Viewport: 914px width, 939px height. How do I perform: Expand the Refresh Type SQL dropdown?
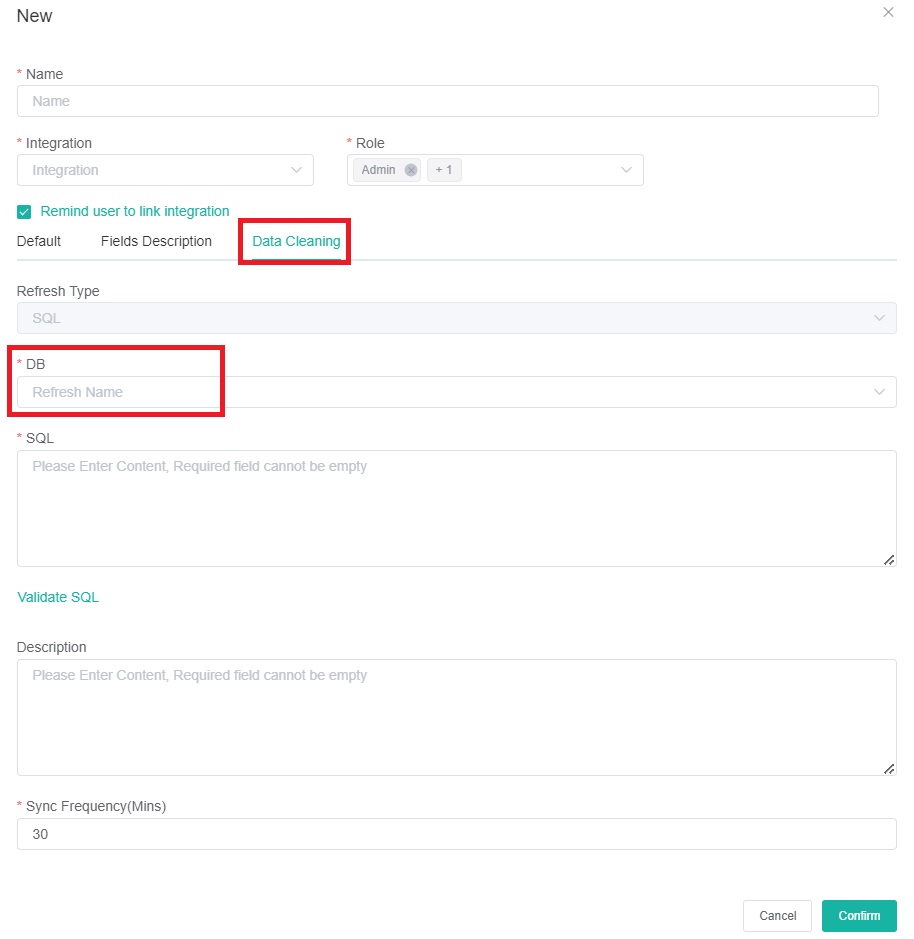(x=457, y=317)
